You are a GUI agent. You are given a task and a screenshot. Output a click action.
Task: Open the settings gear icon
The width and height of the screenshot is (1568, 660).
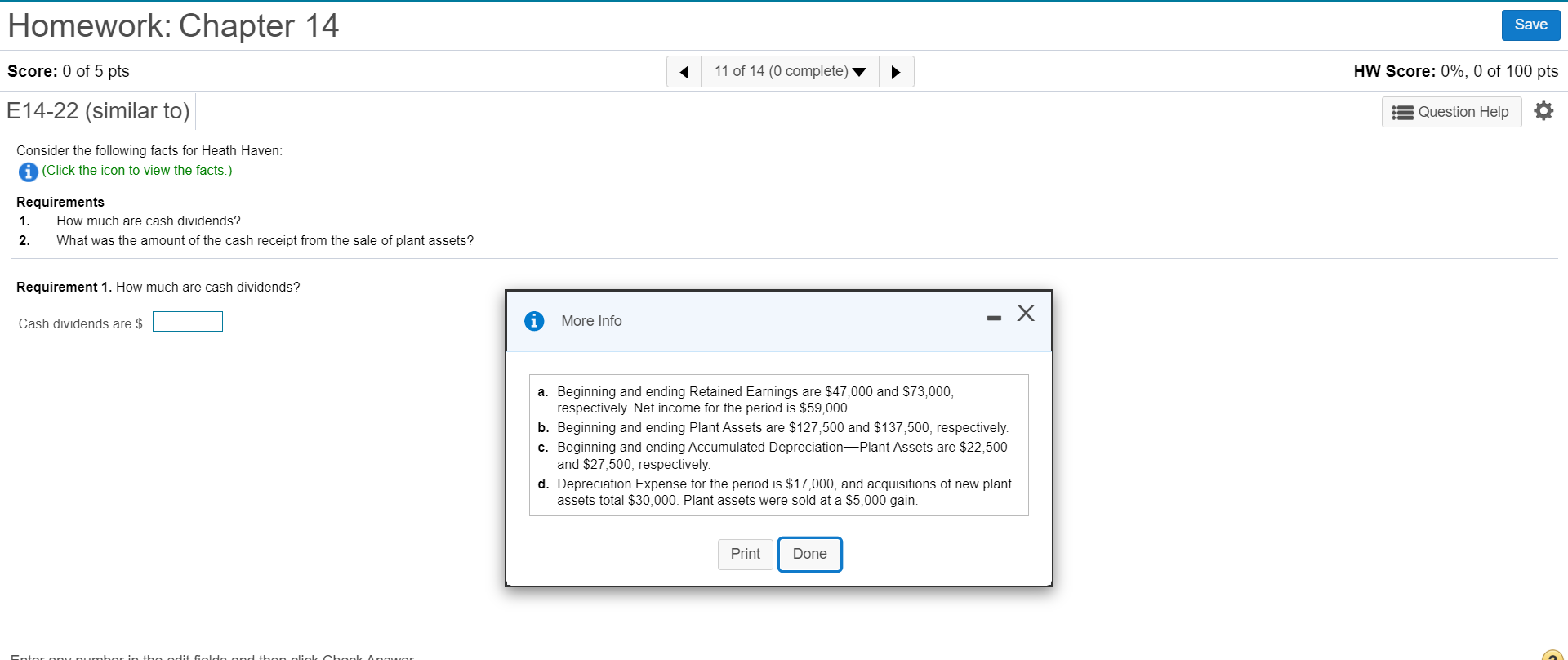tap(1543, 111)
